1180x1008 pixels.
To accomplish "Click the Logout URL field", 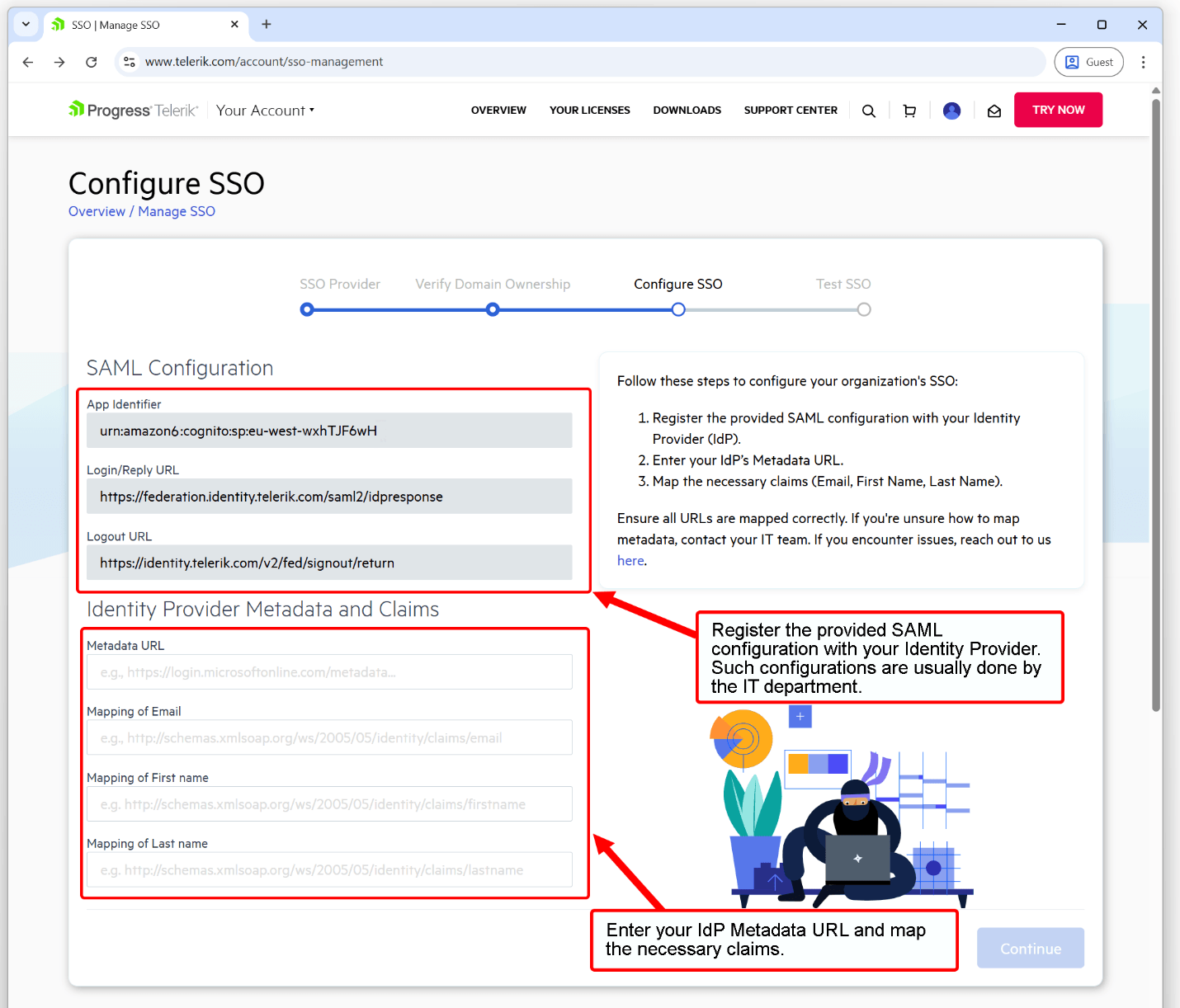I will point(329,563).
